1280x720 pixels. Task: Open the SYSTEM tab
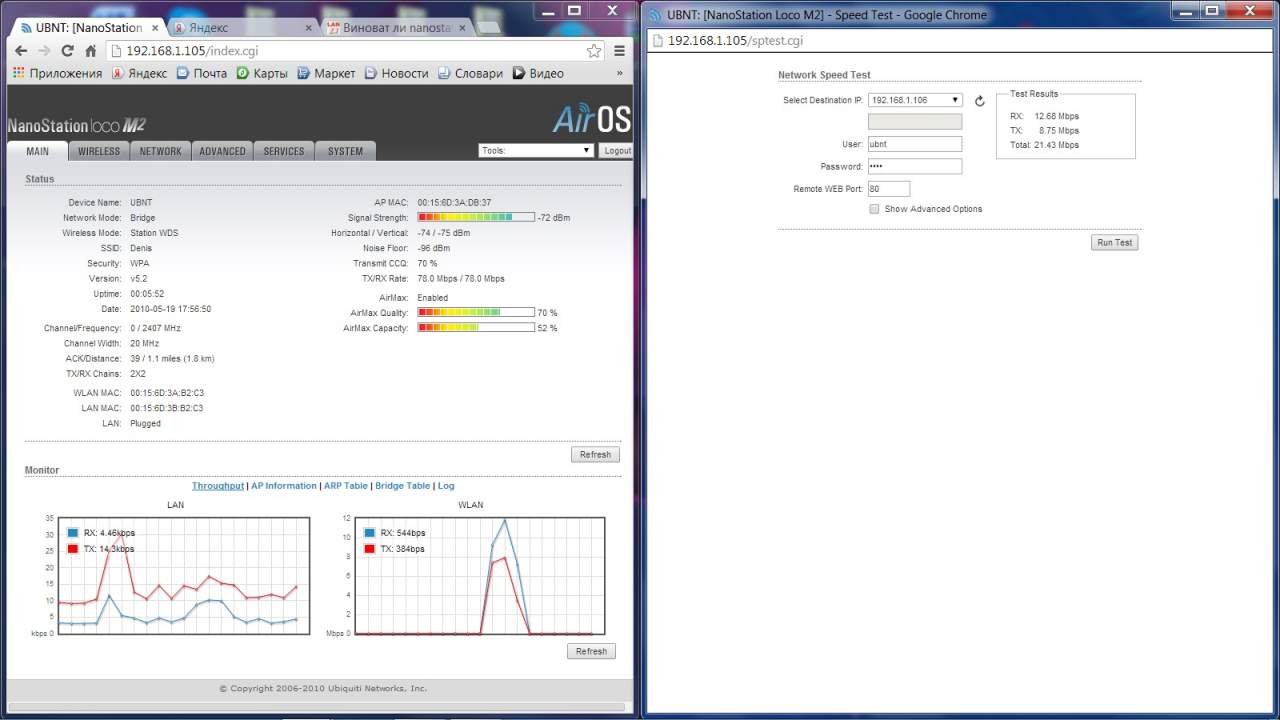(x=345, y=151)
